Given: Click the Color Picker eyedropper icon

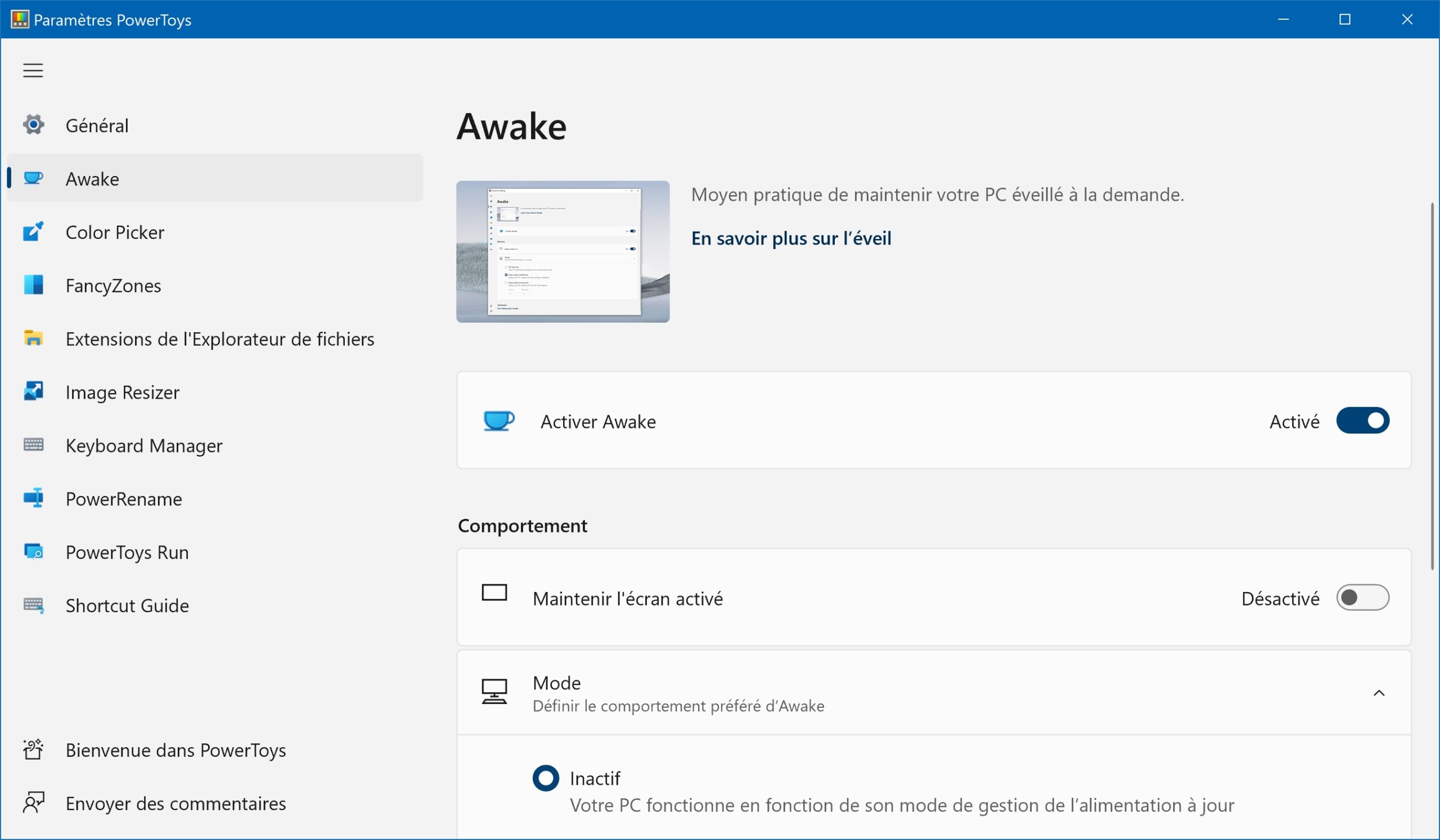Looking at the screenshot, I should pyautogui.click(x=34, y=231).
